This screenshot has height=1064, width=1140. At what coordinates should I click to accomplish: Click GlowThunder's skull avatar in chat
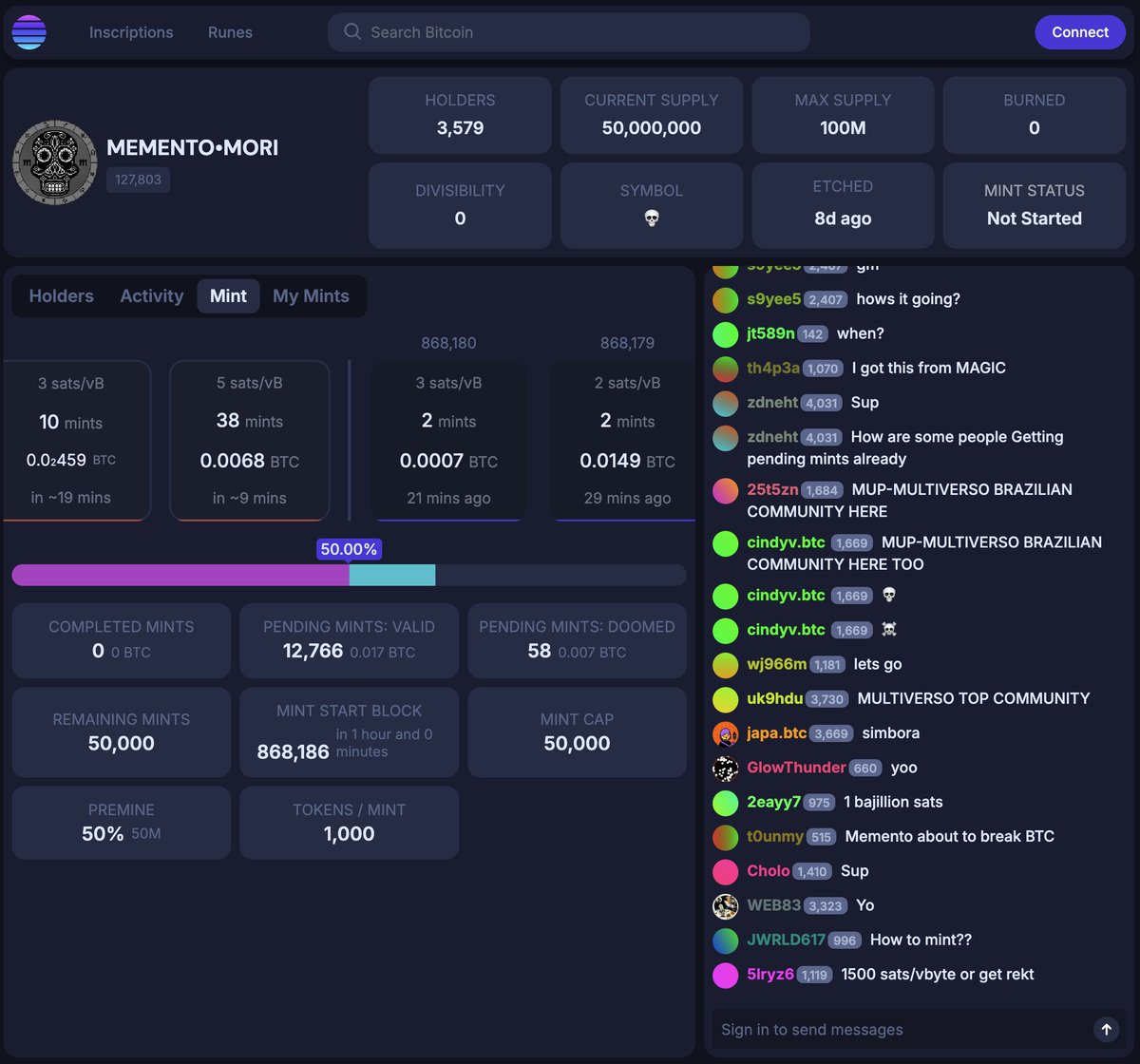click(725, 768)
